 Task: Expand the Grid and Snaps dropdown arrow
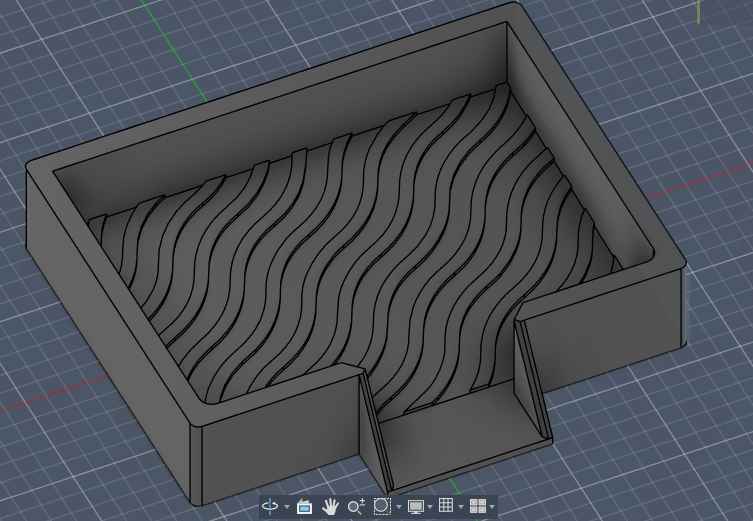[x=461, y=507]
